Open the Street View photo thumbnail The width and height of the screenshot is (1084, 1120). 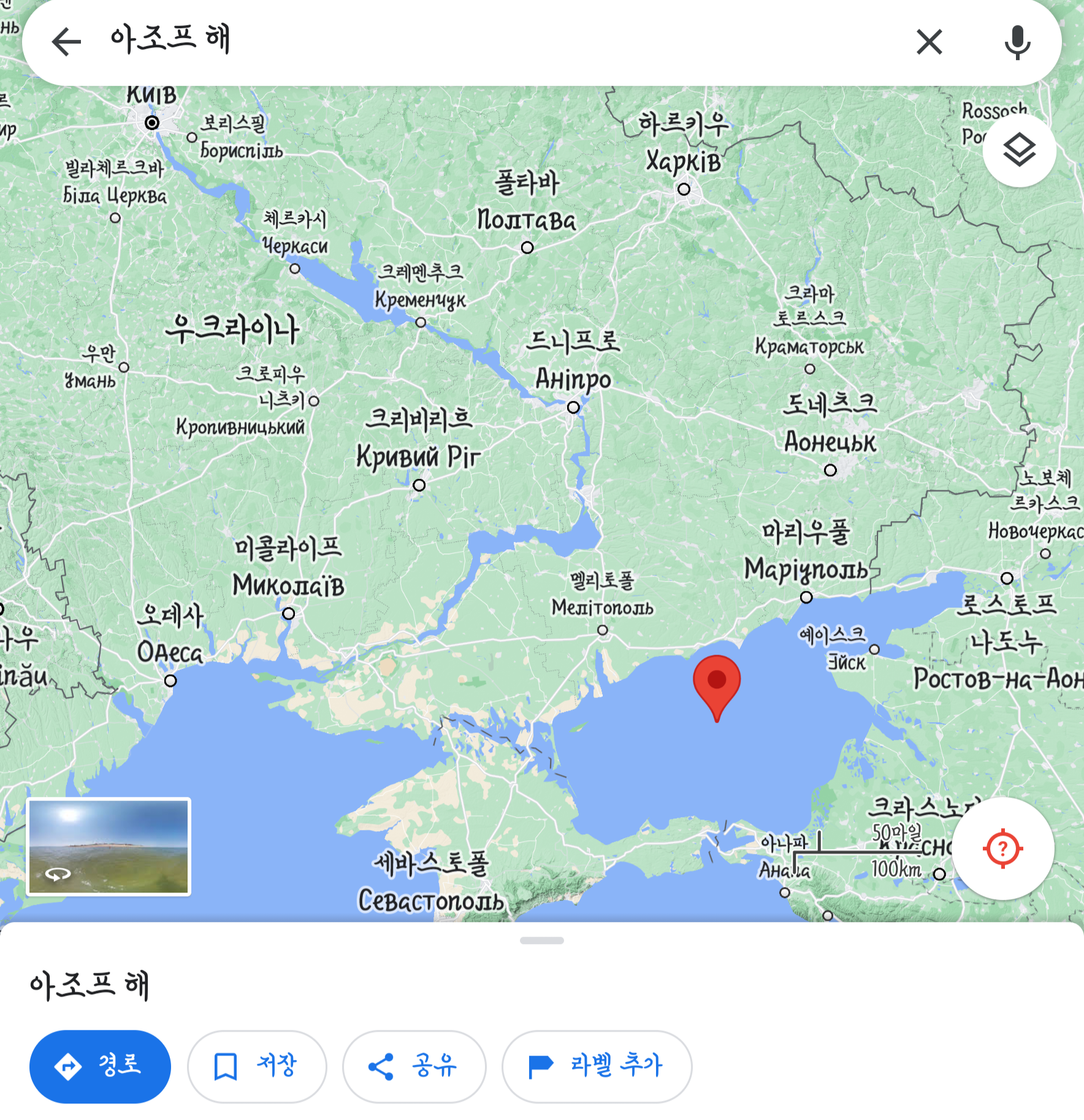[x=109, y=847]
